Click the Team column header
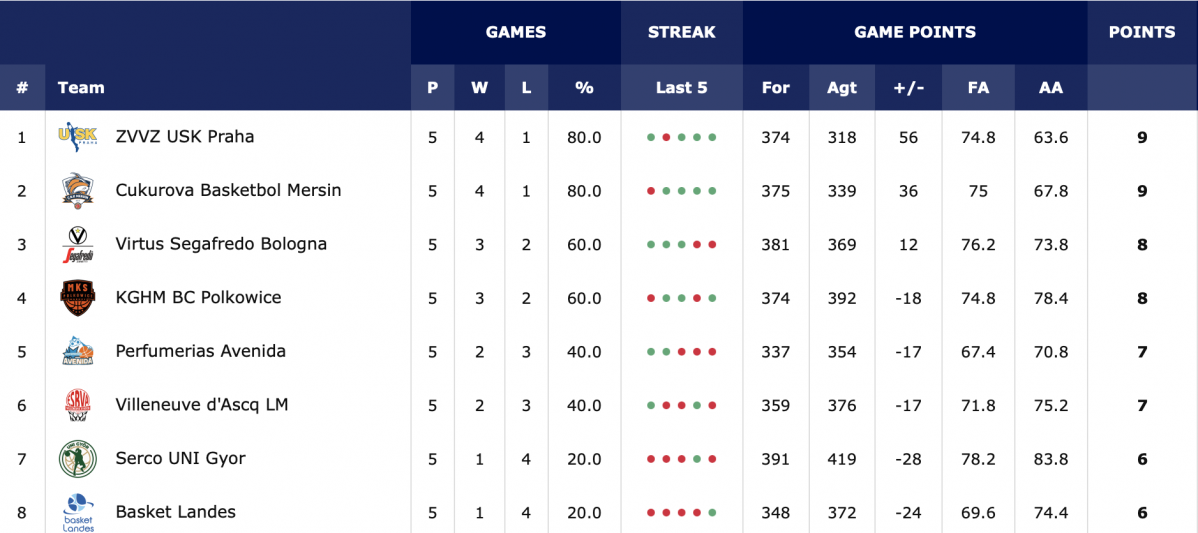Screen dimensions: 1198x533 81,88
